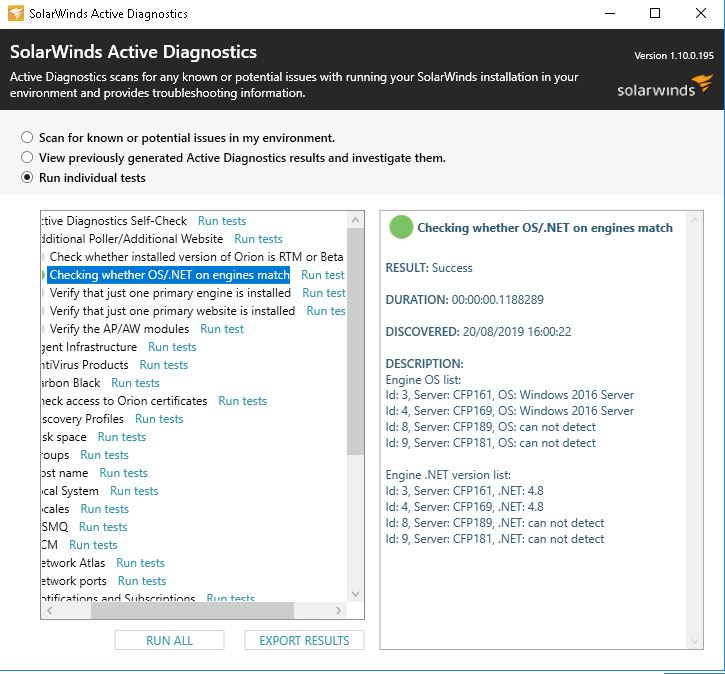Click the results panel scroll down arrow
This screenshot has height=674, width=725.
click(x=695, y=639)
